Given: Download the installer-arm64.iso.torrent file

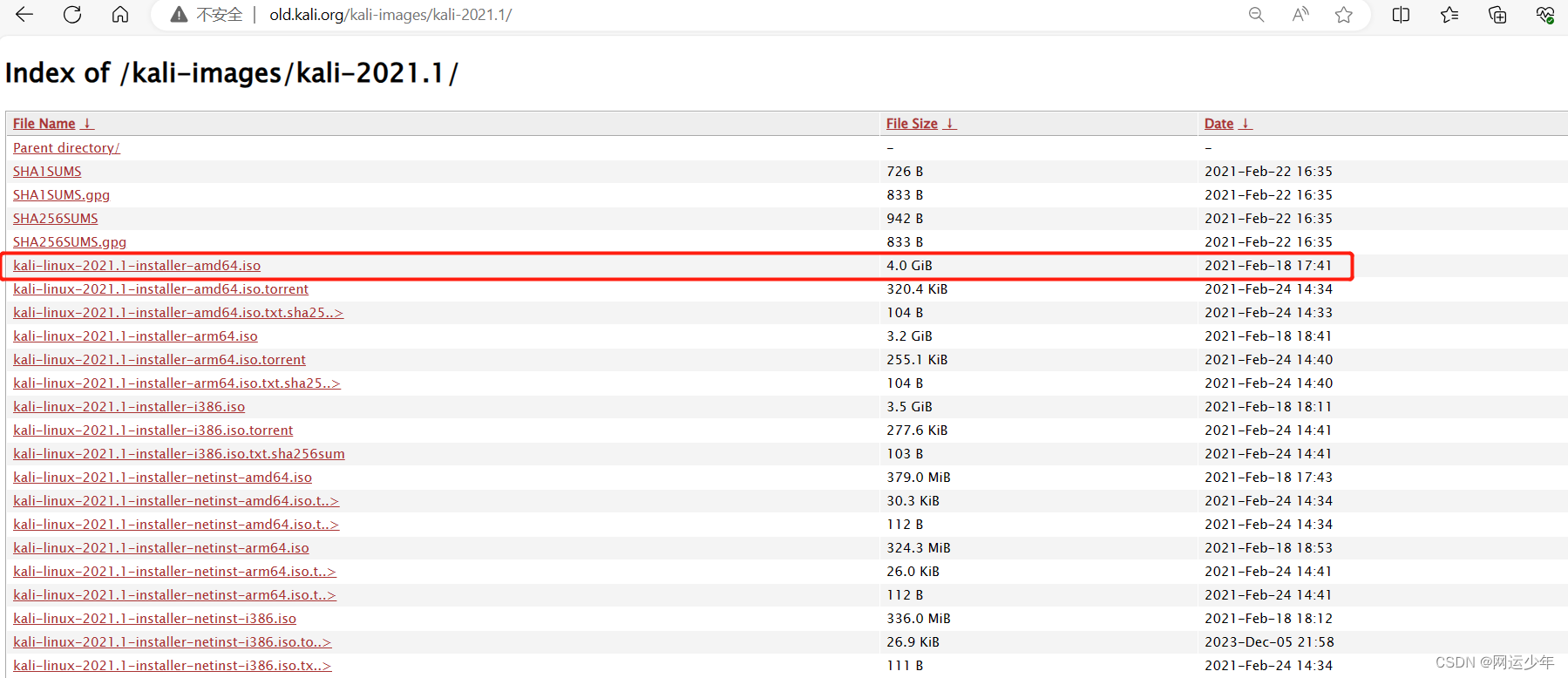Looking at the screenshot, I should coord(160,360).
